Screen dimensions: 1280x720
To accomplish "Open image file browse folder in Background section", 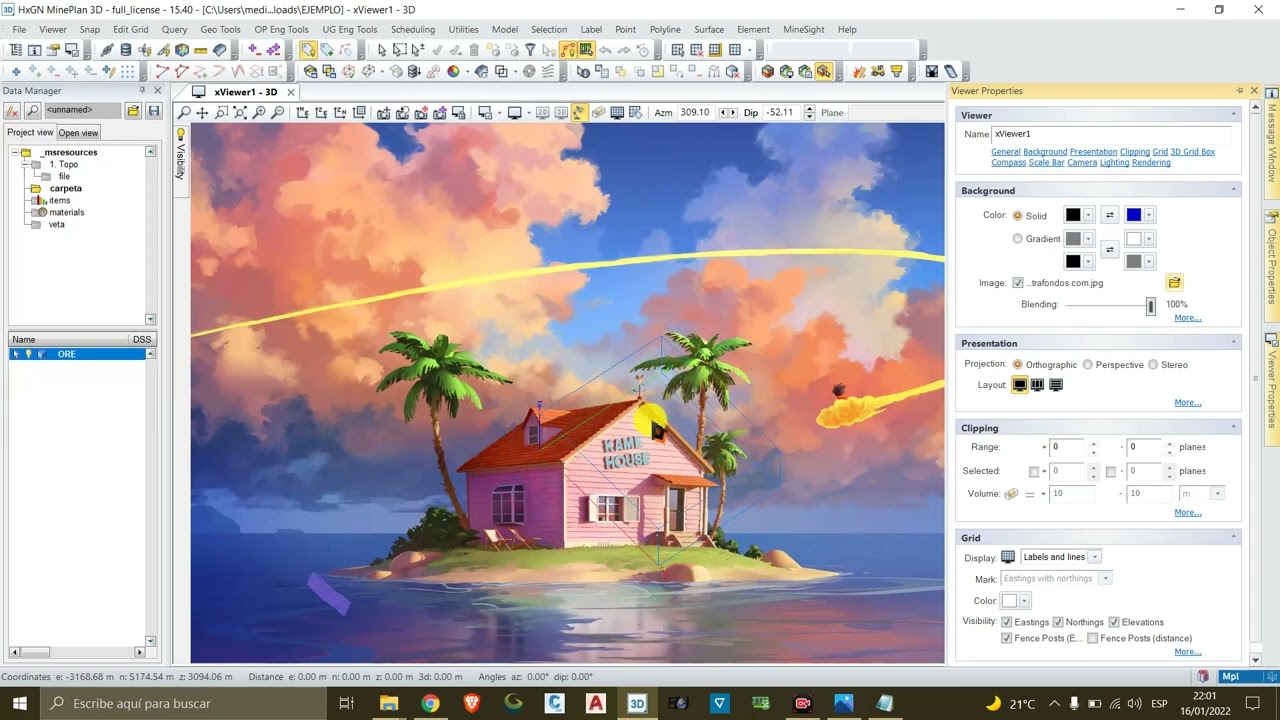I will tap(1174, 283).
